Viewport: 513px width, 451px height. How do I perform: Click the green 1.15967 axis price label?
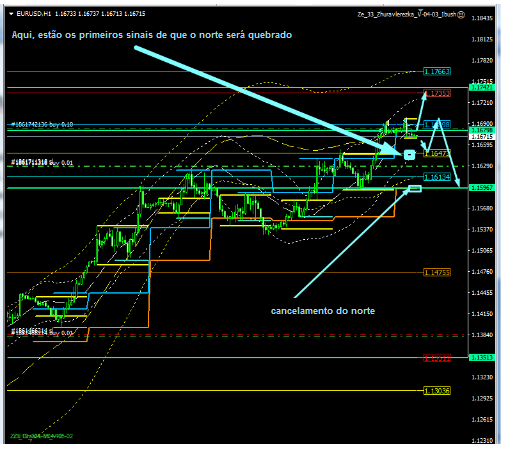click(x=482, y=188)
